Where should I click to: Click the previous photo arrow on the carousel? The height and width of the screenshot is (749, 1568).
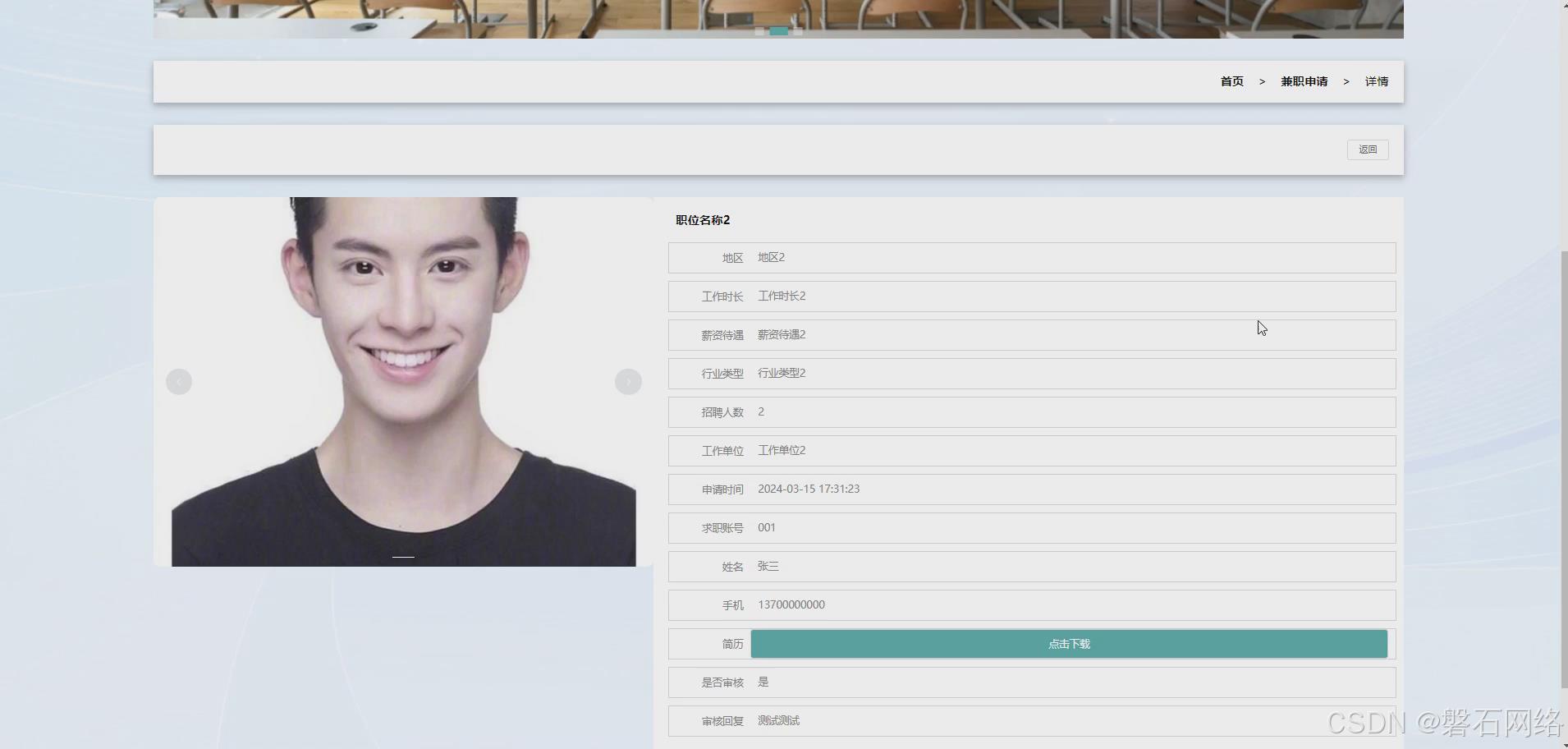(179, 382)
